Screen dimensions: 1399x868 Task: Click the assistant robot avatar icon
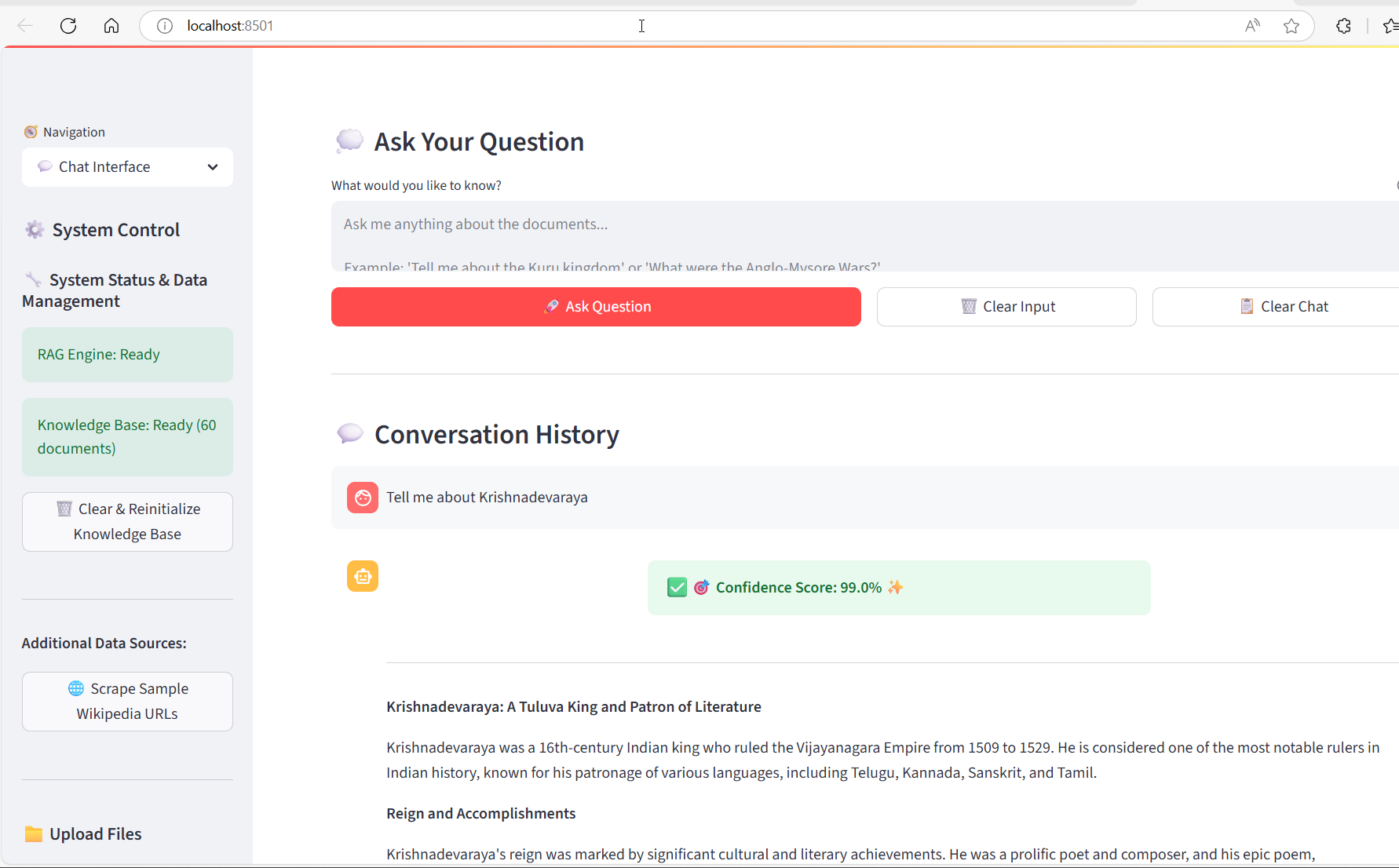(363, 576)
